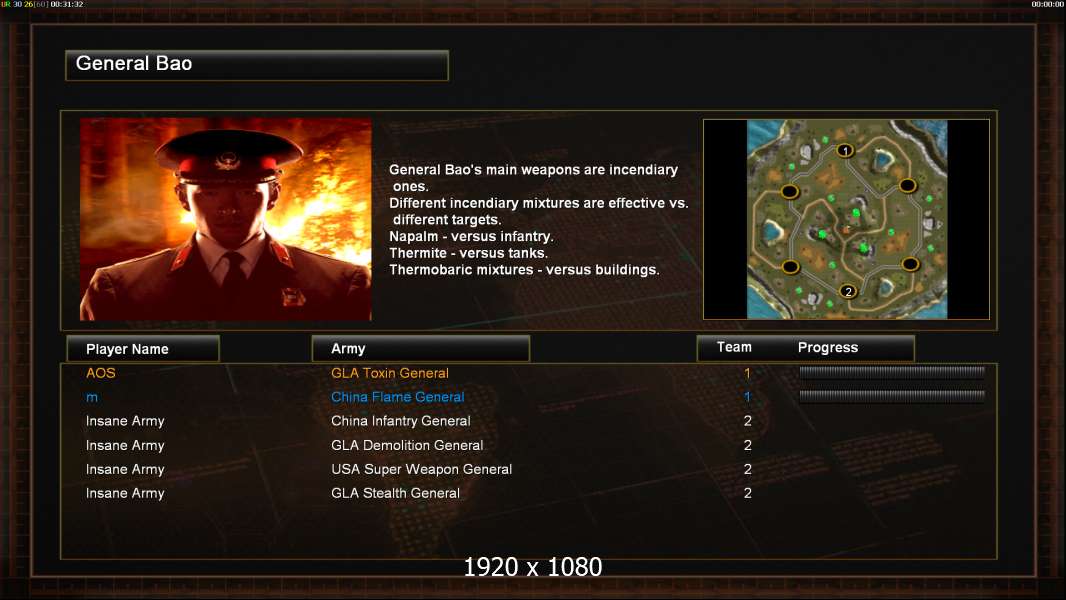Click the Army column header
The image size is (1066, 600).
point(420,349)
